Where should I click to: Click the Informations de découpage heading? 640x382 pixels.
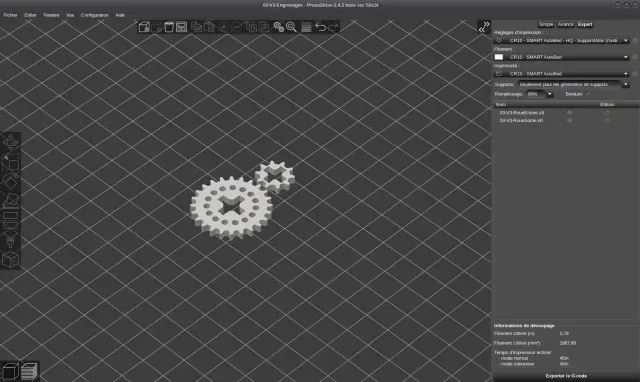(x=524, y=326)
